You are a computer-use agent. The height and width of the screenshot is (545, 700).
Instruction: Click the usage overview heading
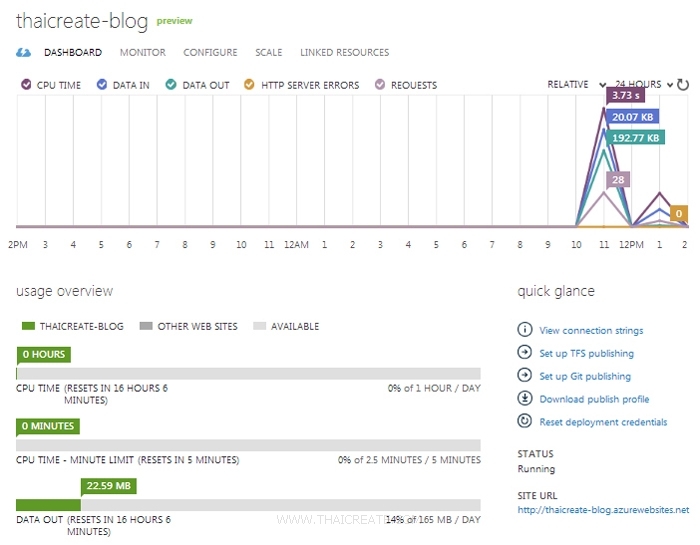click(x=64, y=291)
